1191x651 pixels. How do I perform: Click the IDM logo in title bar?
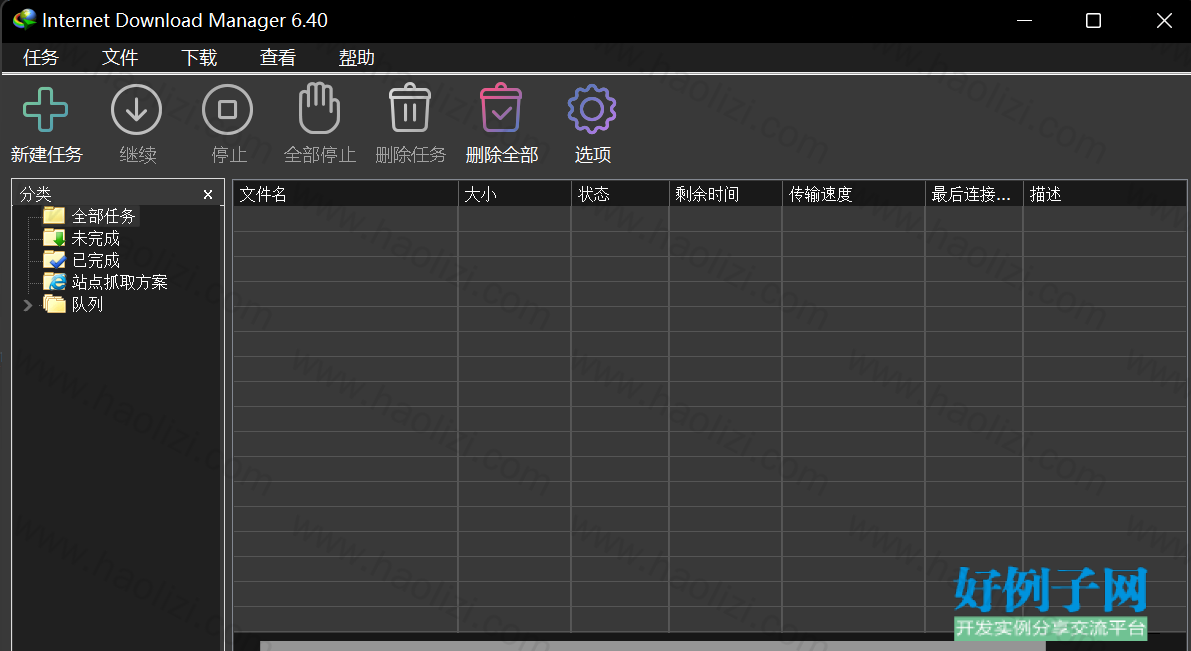24,20
